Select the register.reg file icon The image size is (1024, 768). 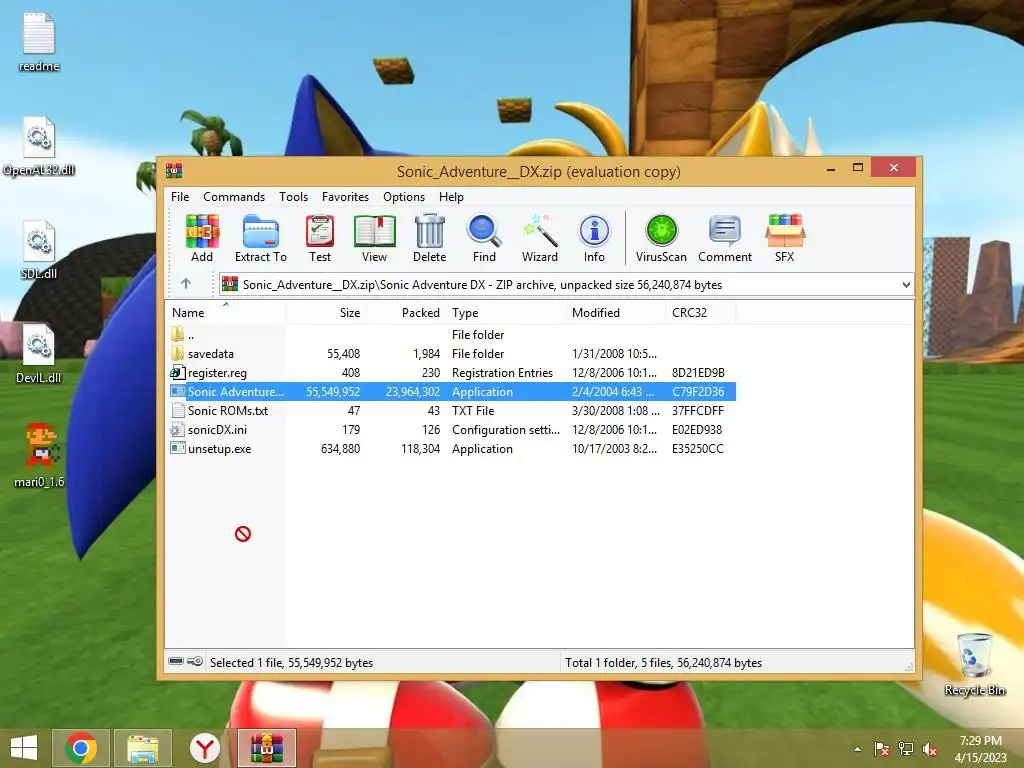[x=177, y=372]
